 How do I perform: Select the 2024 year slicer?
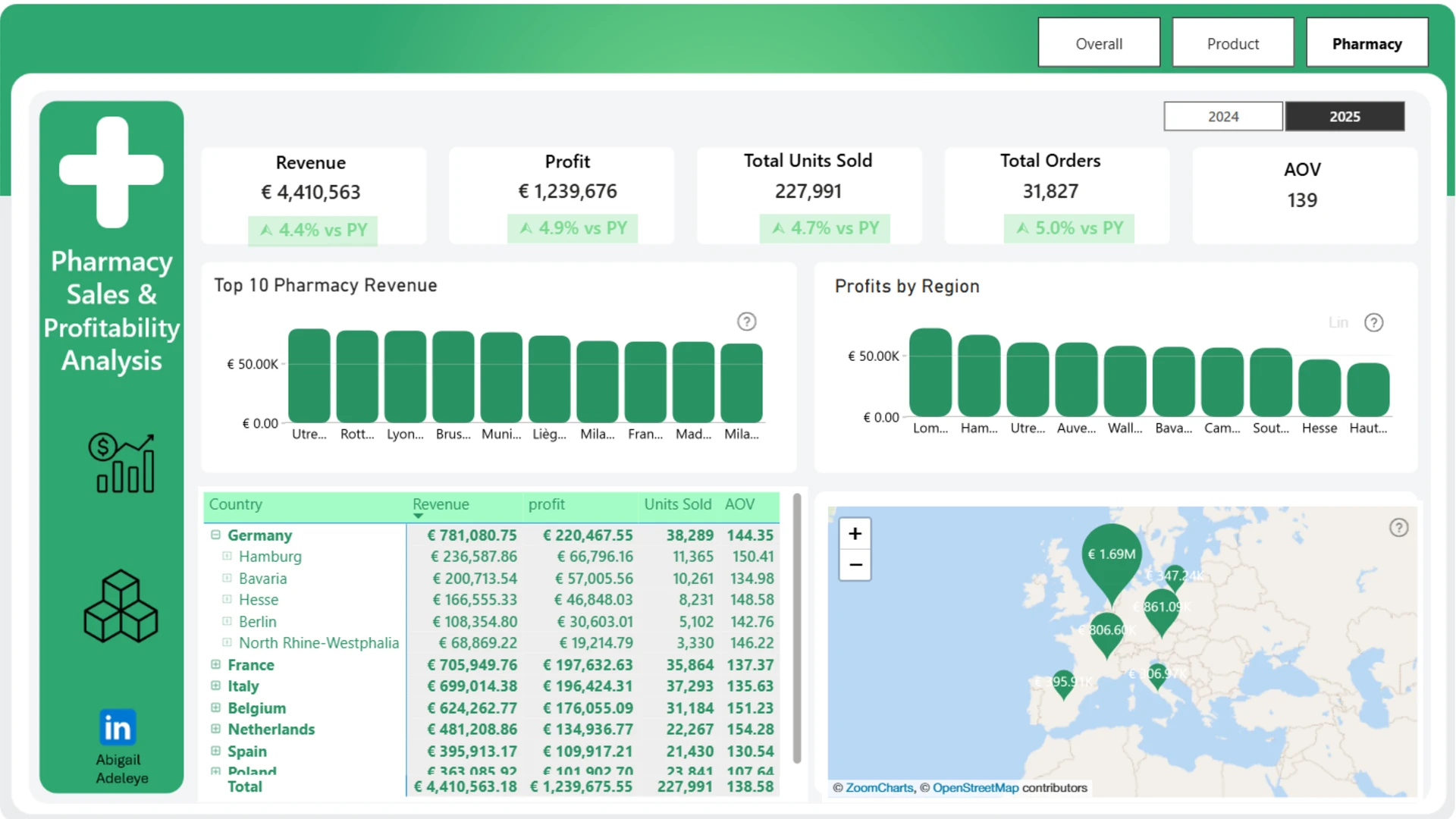[1223, 116]
